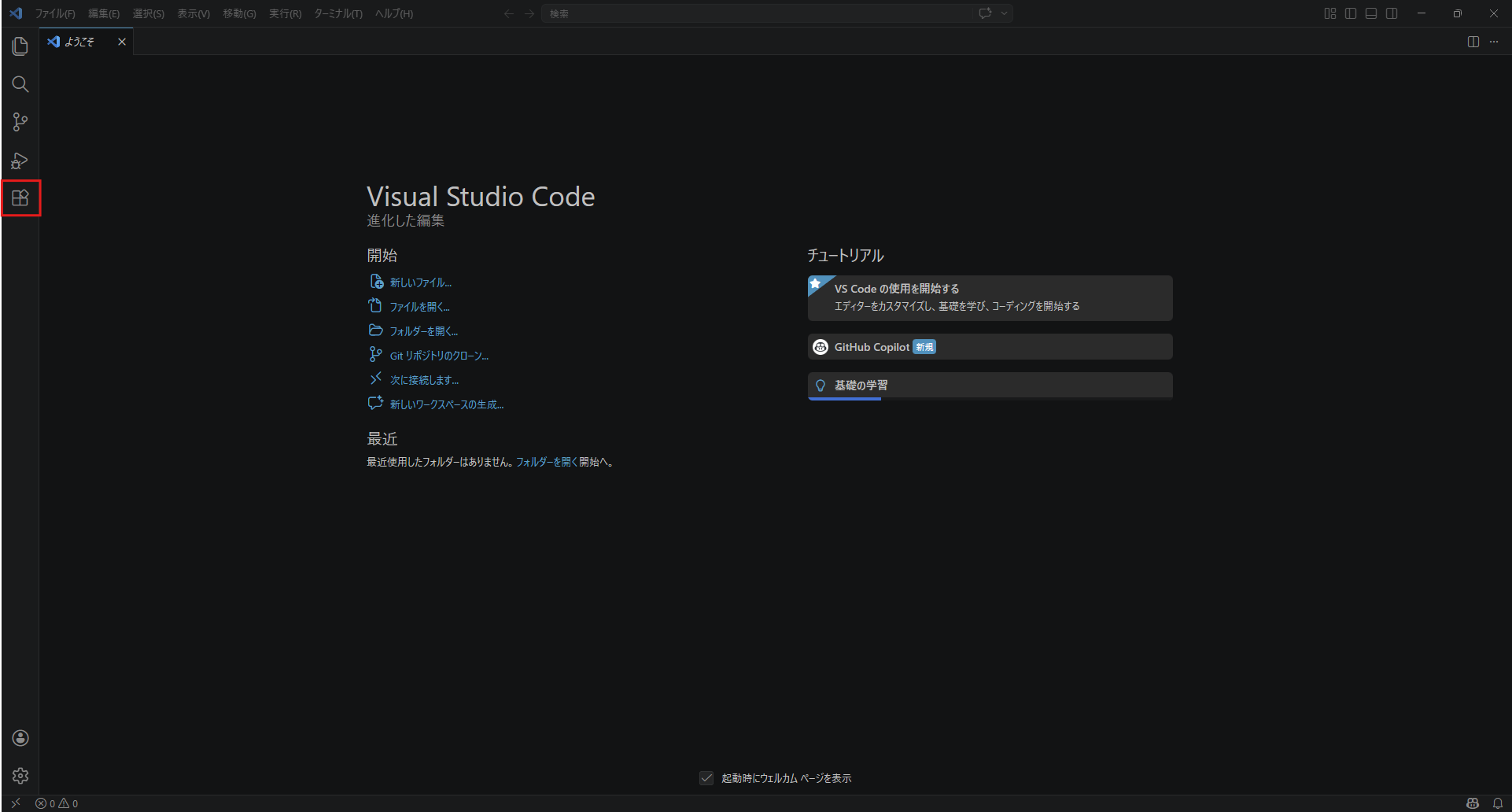
Task: Open the Manage gear icon
Action: tap(20, 776)
